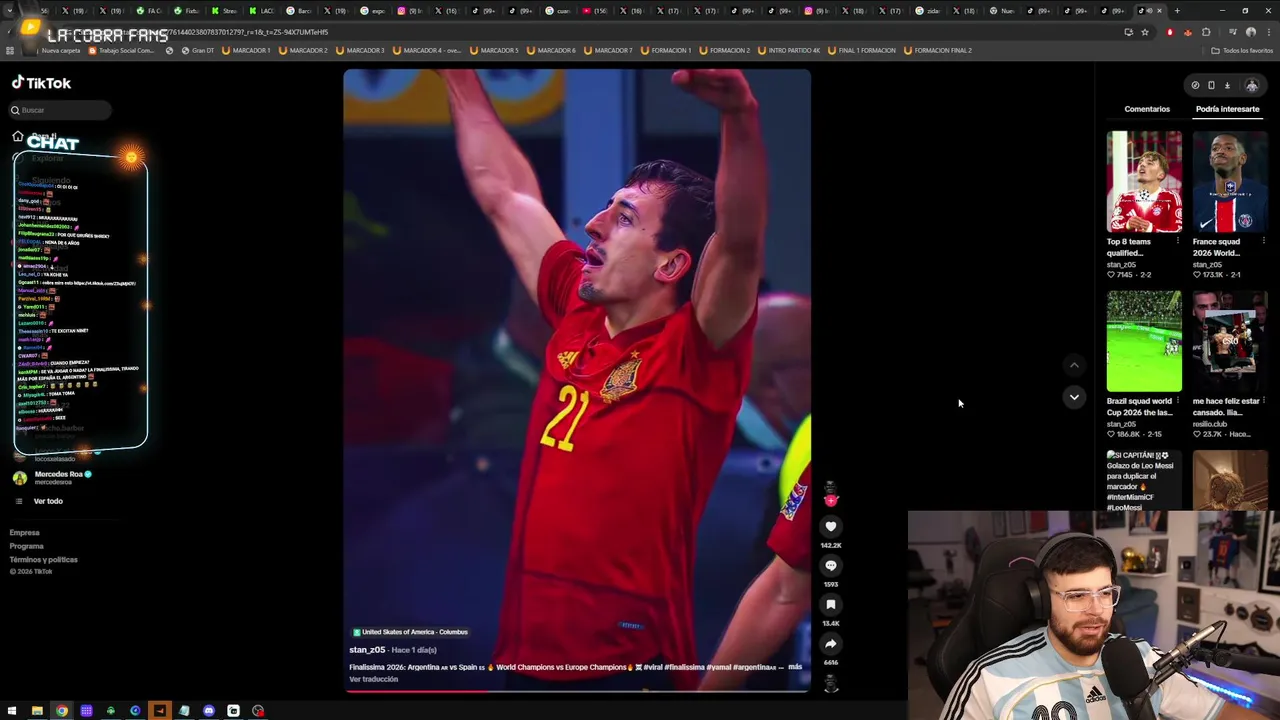Open the Empresa footer link
This screenshot has width=1280, height=720.
point(24,533)
